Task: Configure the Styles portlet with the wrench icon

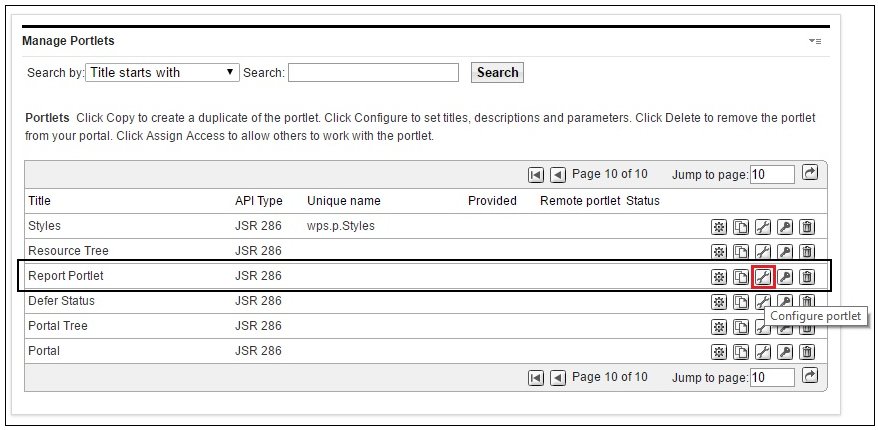Action: point(763,227)
